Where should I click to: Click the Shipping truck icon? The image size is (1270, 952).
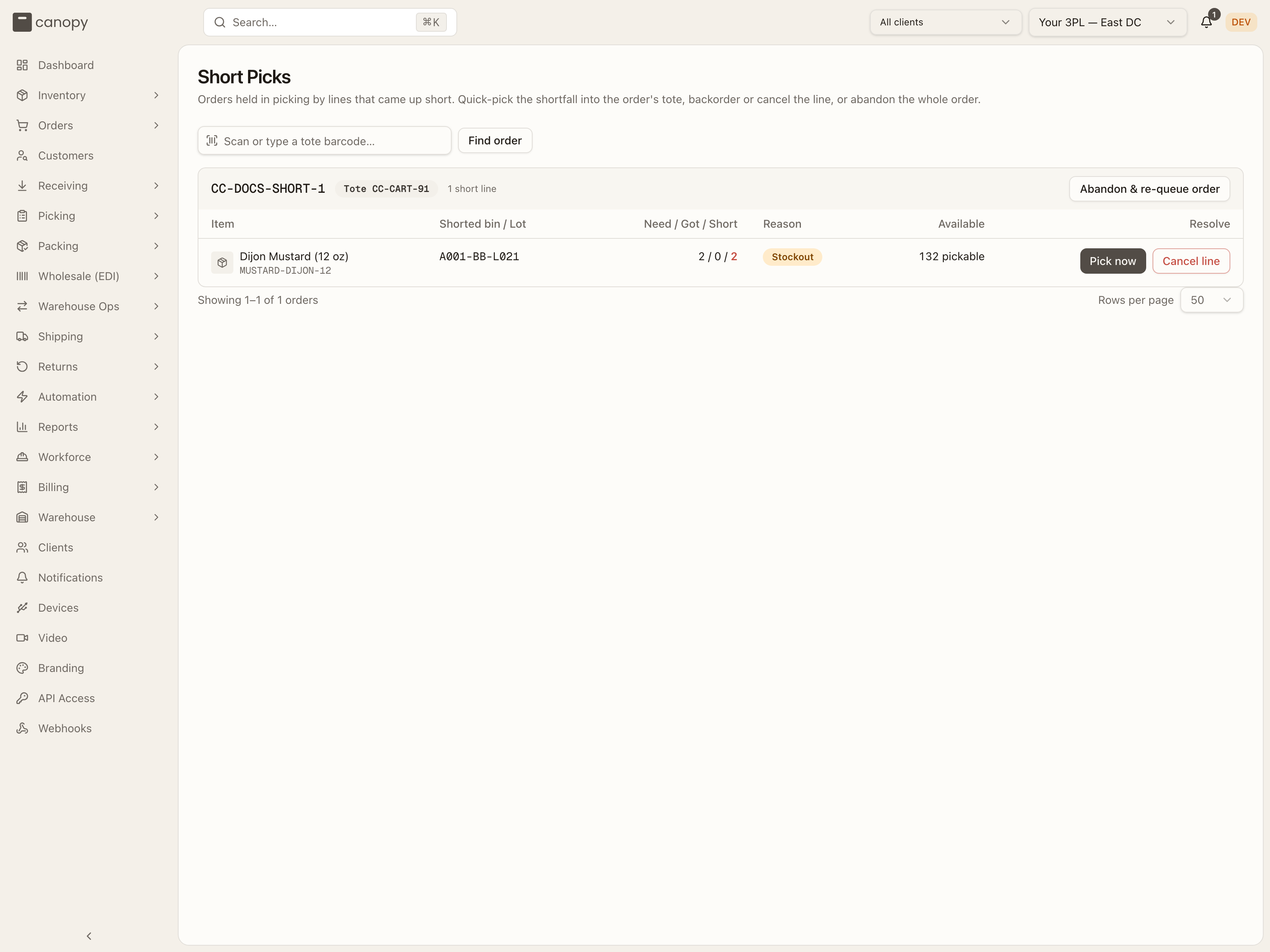pyautogui.click(x=22, y=336)
